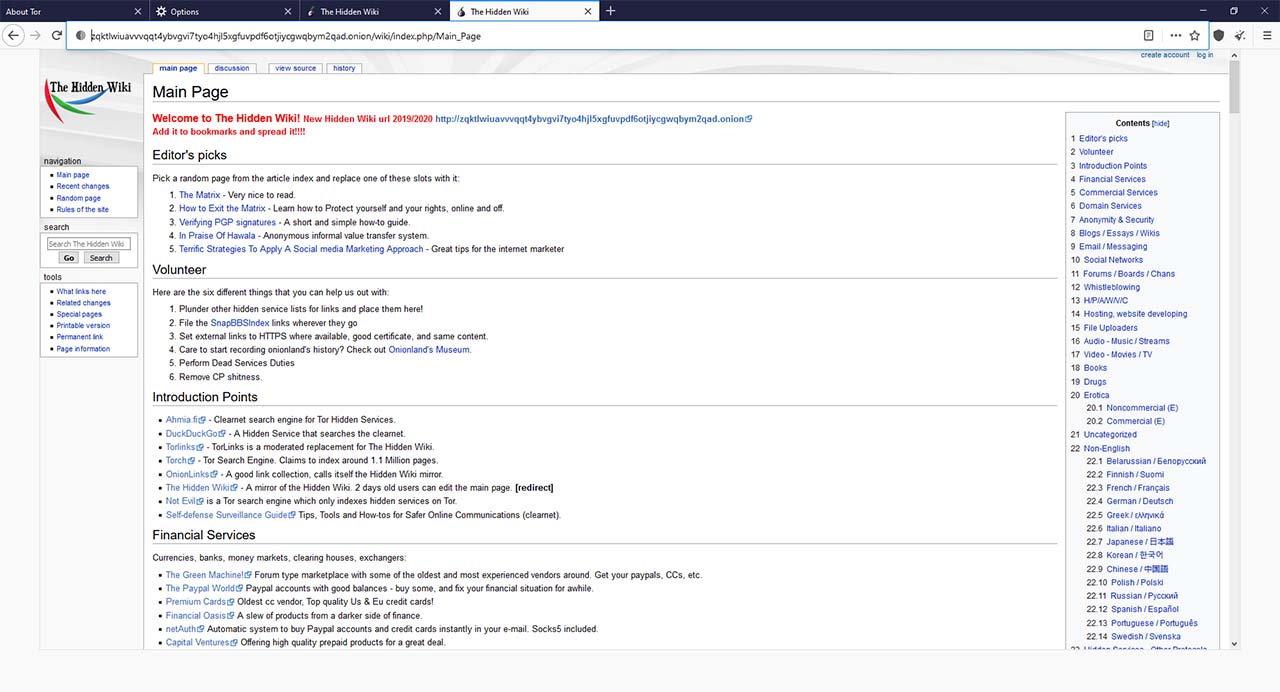Open Recent changes in navigation
1280x692 pixels.
[83, 187]
